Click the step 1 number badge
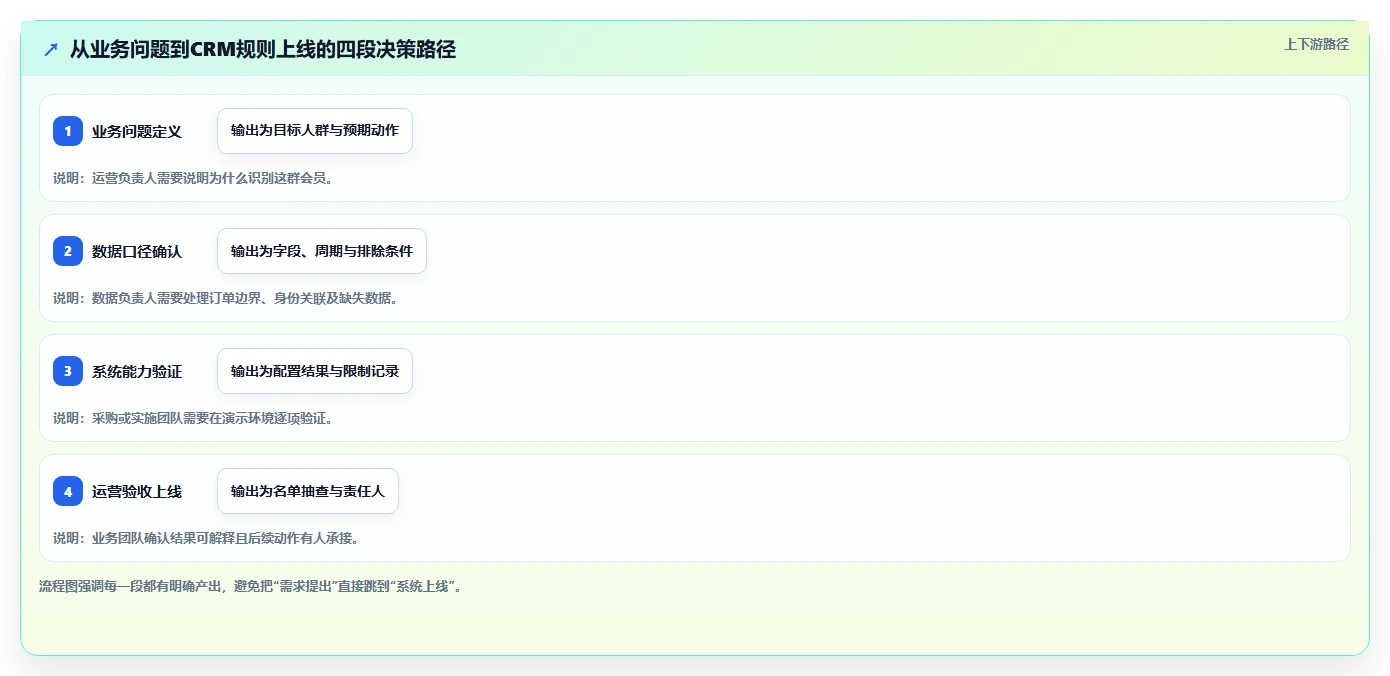 (68, 131)
